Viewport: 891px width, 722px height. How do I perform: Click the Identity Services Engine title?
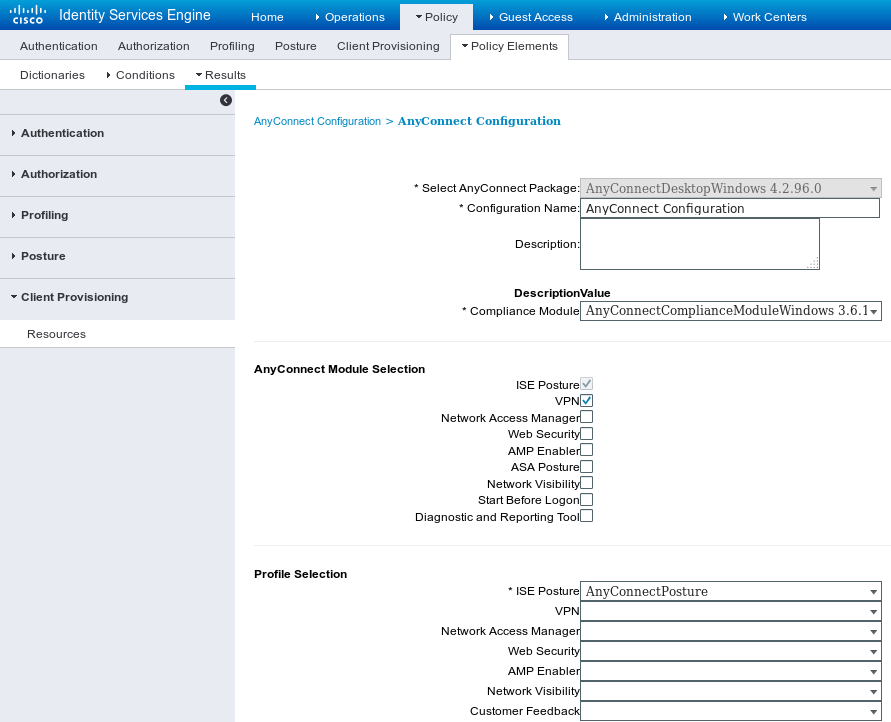click(x=135, y=15)
